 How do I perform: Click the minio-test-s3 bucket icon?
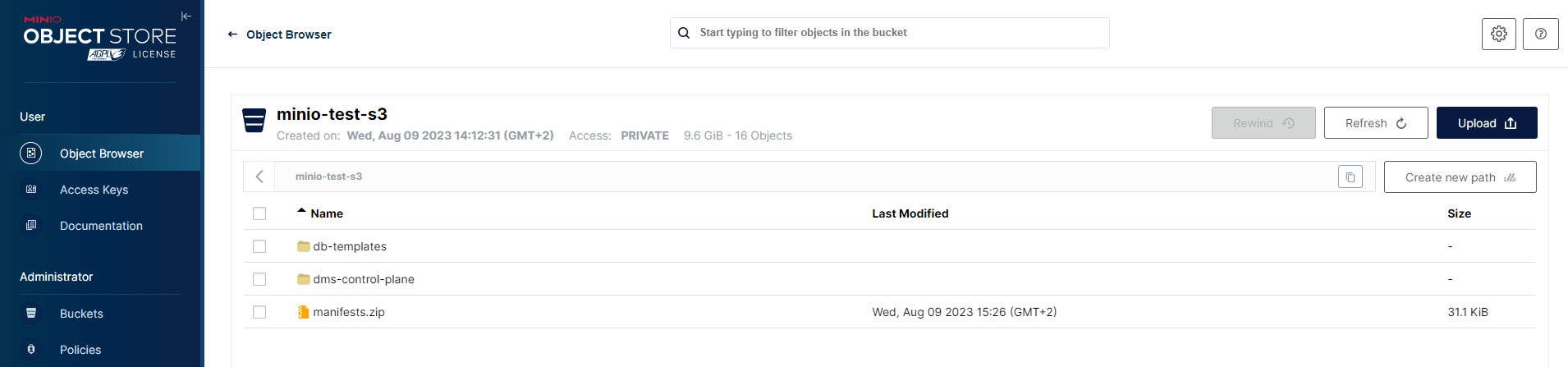tap(254, 121)
